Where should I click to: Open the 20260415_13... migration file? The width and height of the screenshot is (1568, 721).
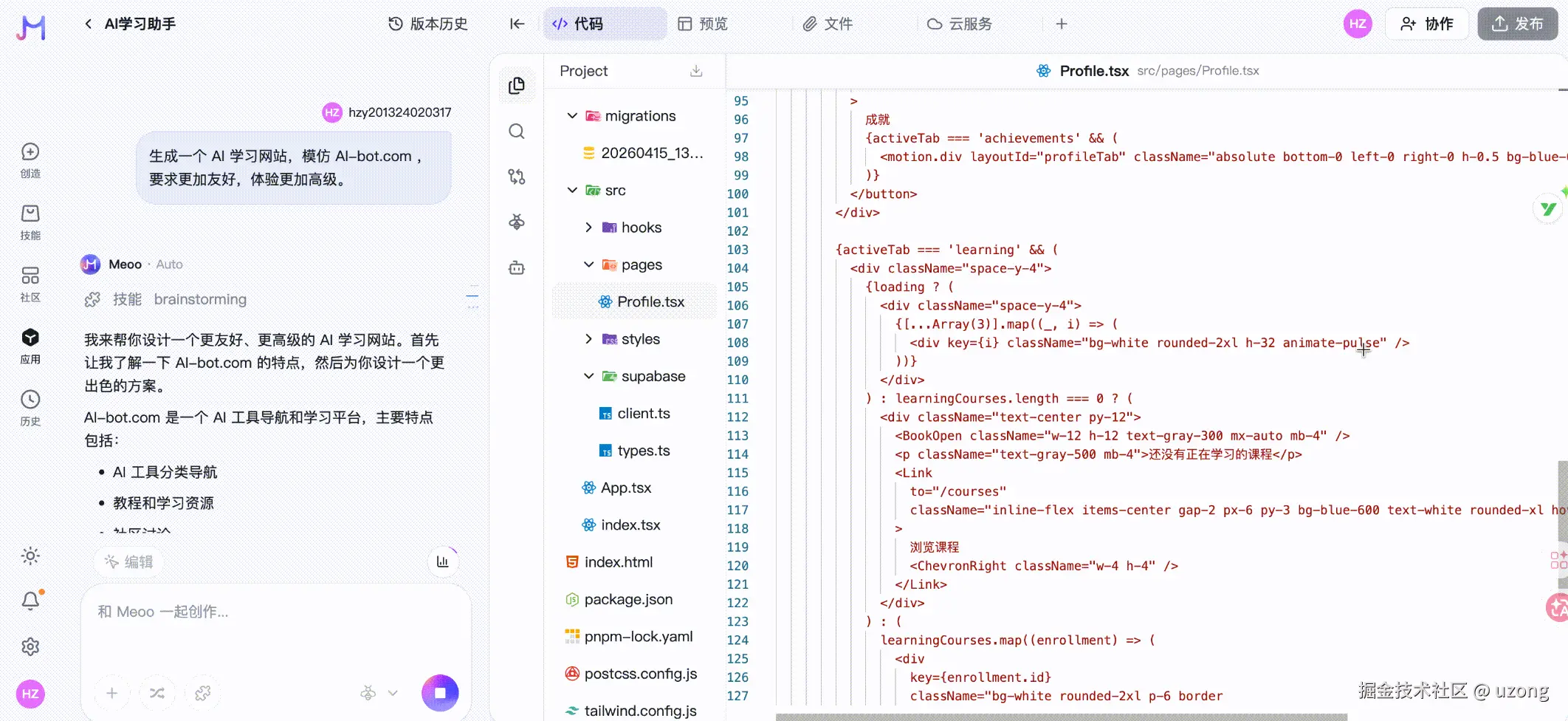pyautogui.click(x=643, y=153)
